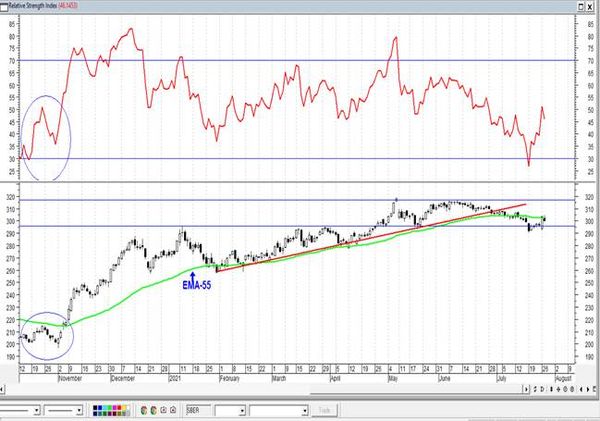Click the left-pointing chart navigation arrow

[x=581, y=389]
